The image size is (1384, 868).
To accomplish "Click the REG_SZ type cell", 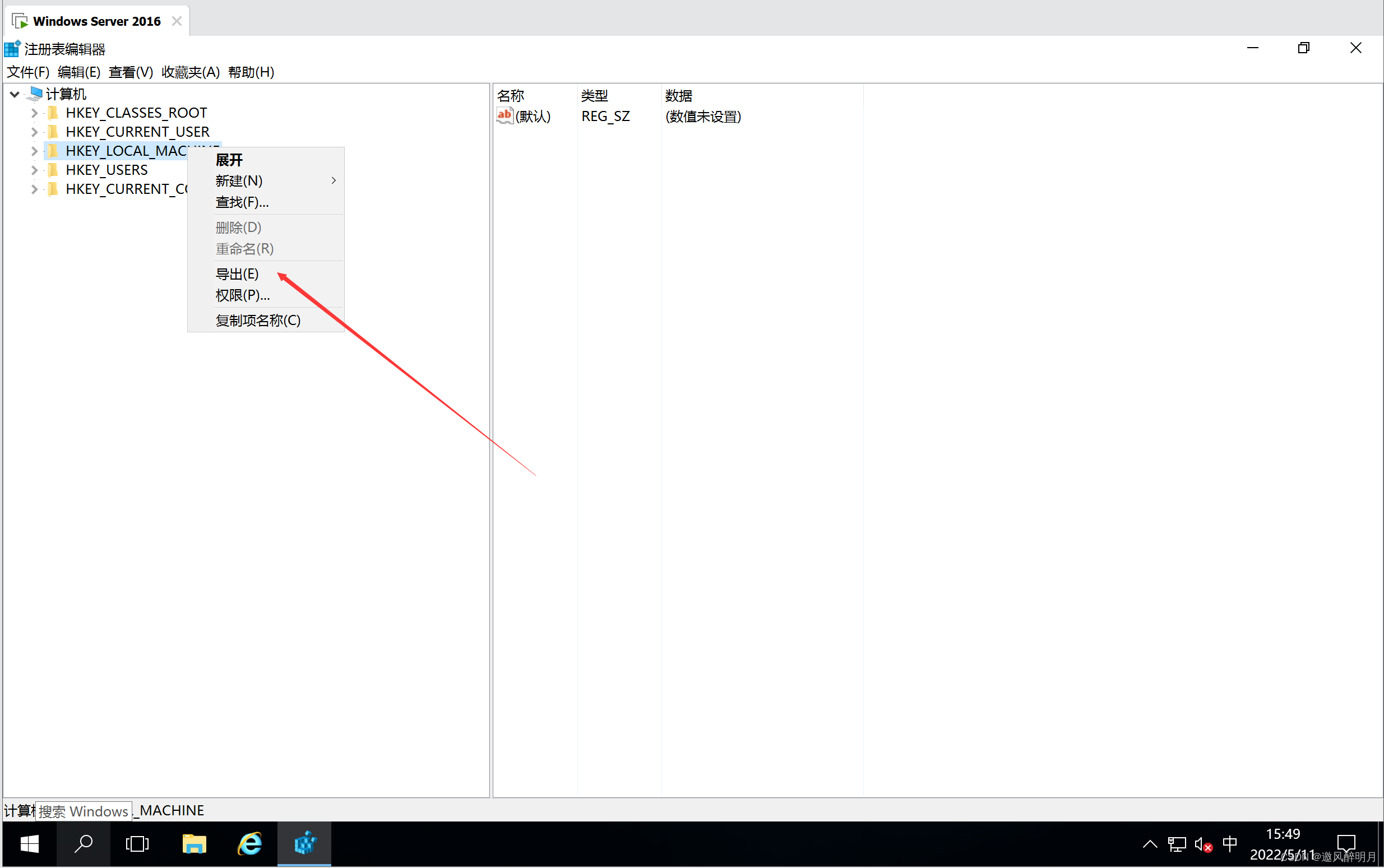I will coord(605,117).
